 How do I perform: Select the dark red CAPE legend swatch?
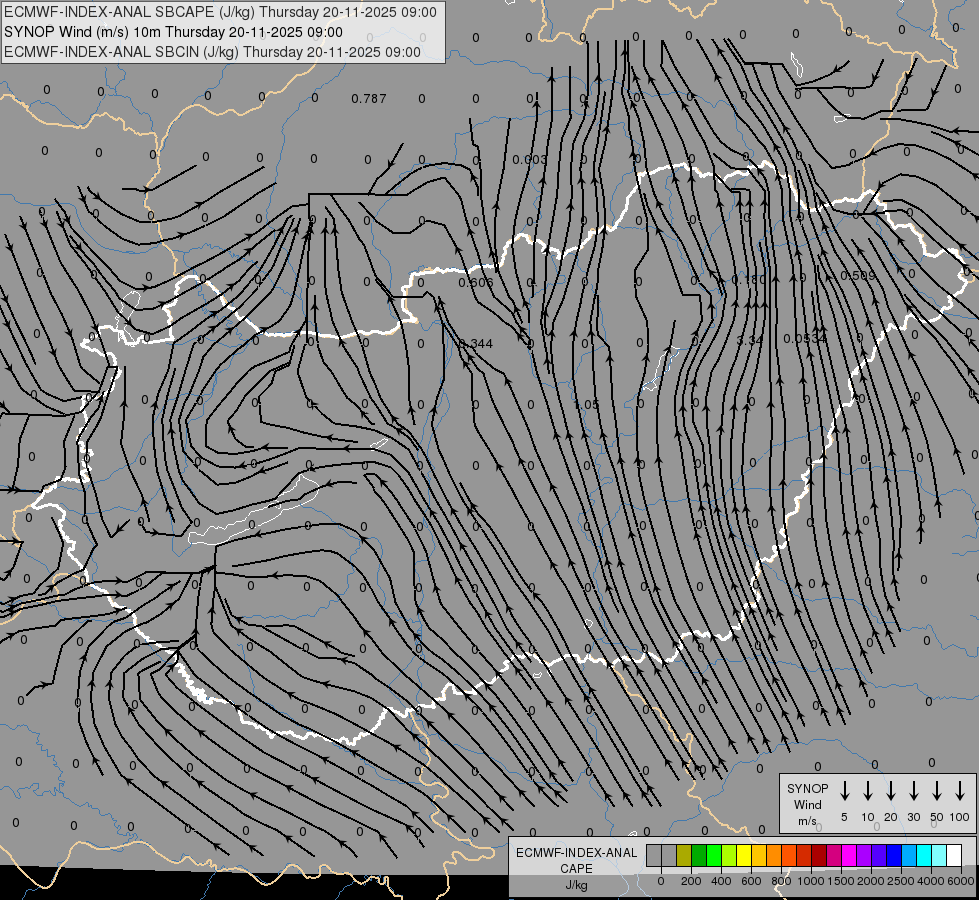pyautogui.click(x=820, y=856)
